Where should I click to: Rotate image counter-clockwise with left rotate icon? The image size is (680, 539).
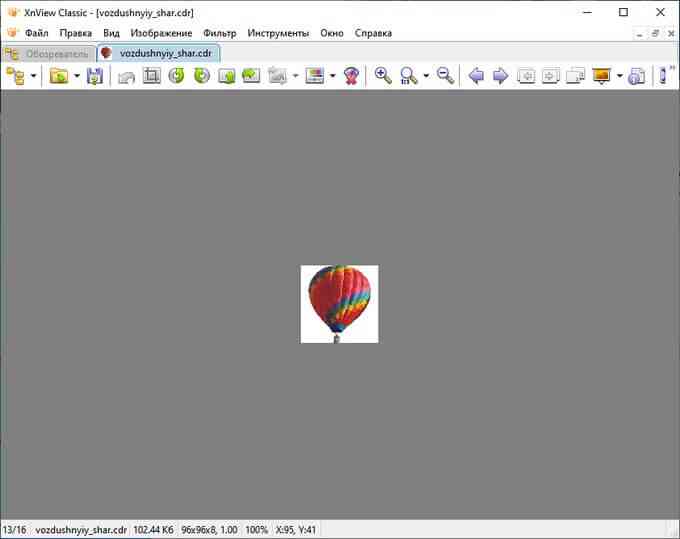pyautogui.click(x=177, y=75)
